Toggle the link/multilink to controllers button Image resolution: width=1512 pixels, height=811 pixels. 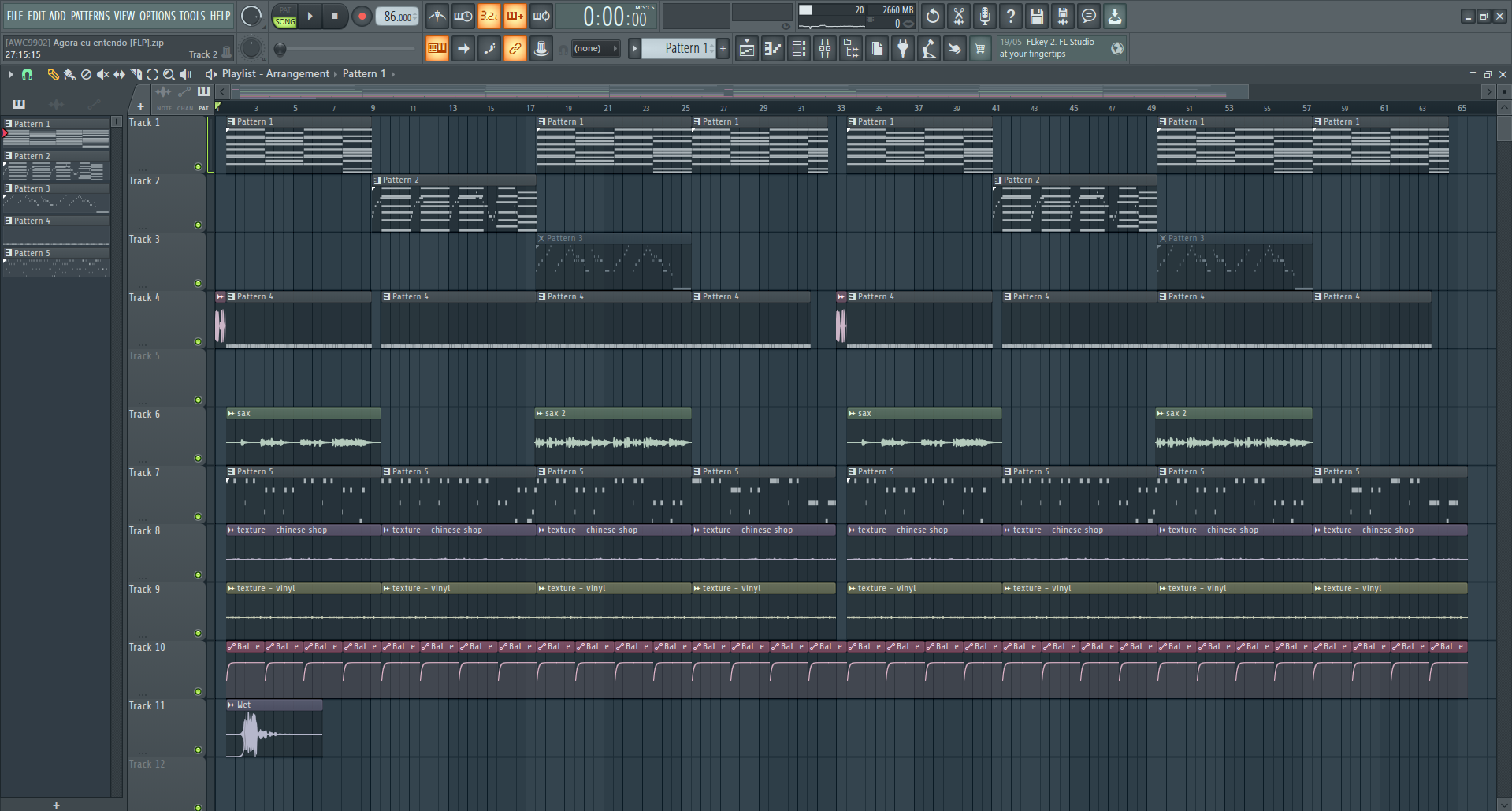click(515, 49)
